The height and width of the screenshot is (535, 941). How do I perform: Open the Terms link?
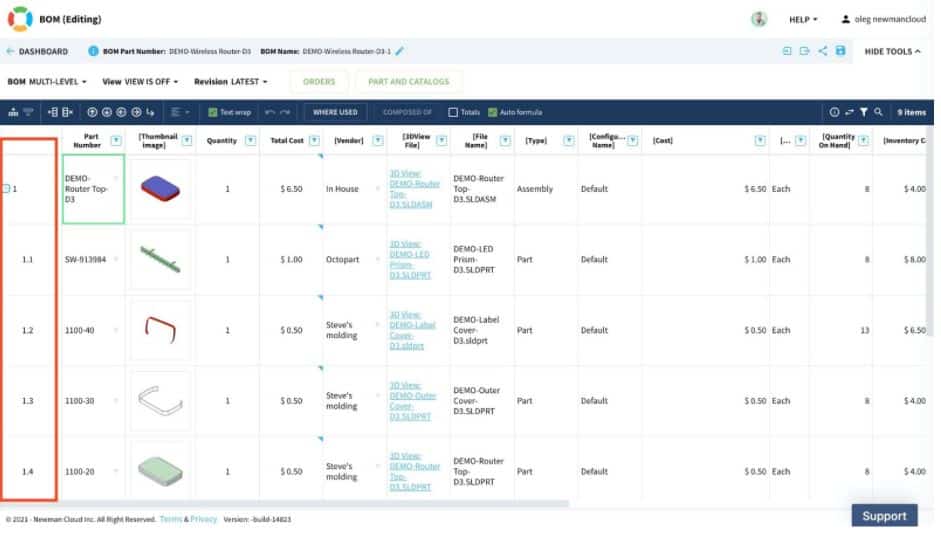pos(170,519)
